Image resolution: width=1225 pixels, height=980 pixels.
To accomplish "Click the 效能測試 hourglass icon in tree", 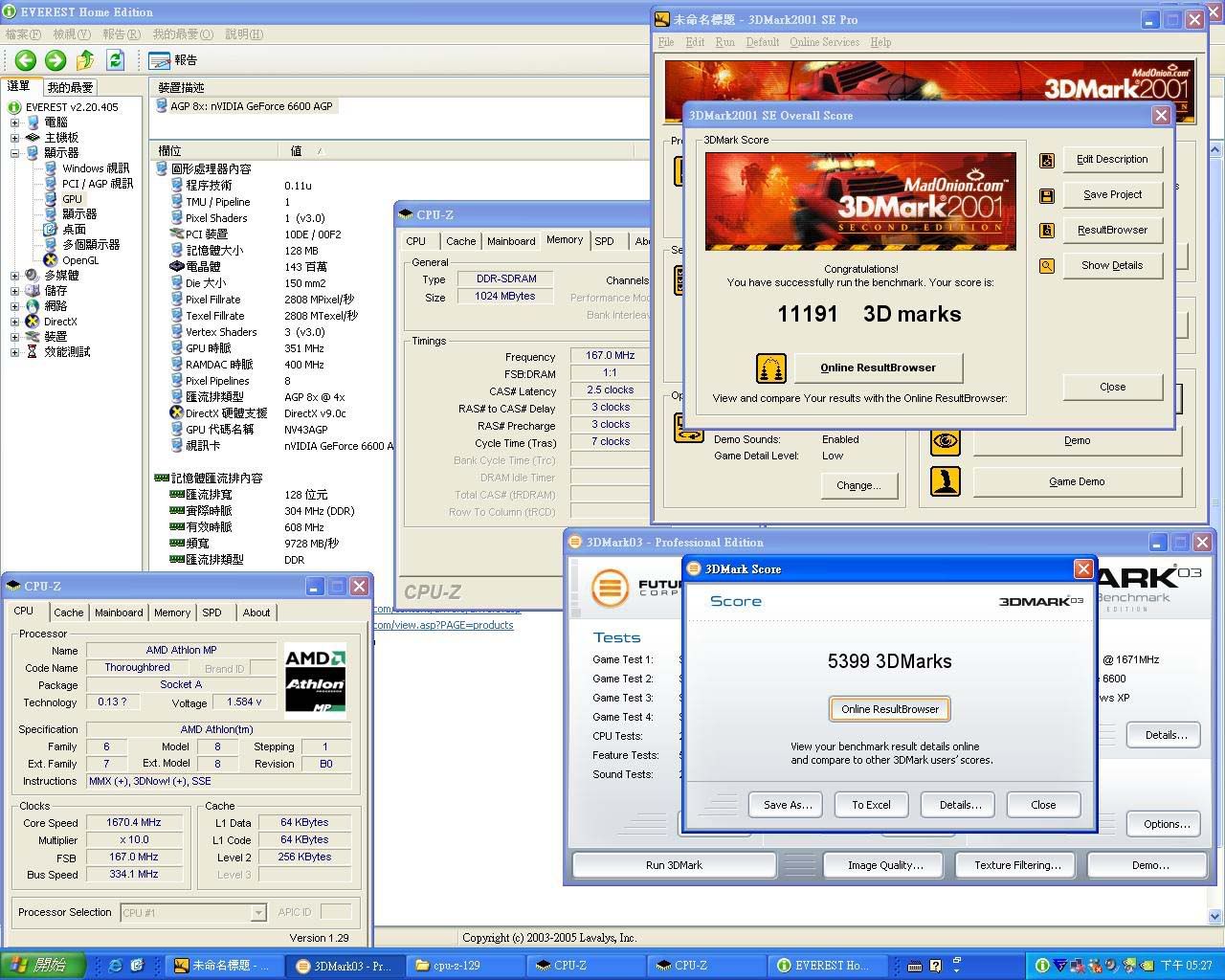I will tap(33, 352).
